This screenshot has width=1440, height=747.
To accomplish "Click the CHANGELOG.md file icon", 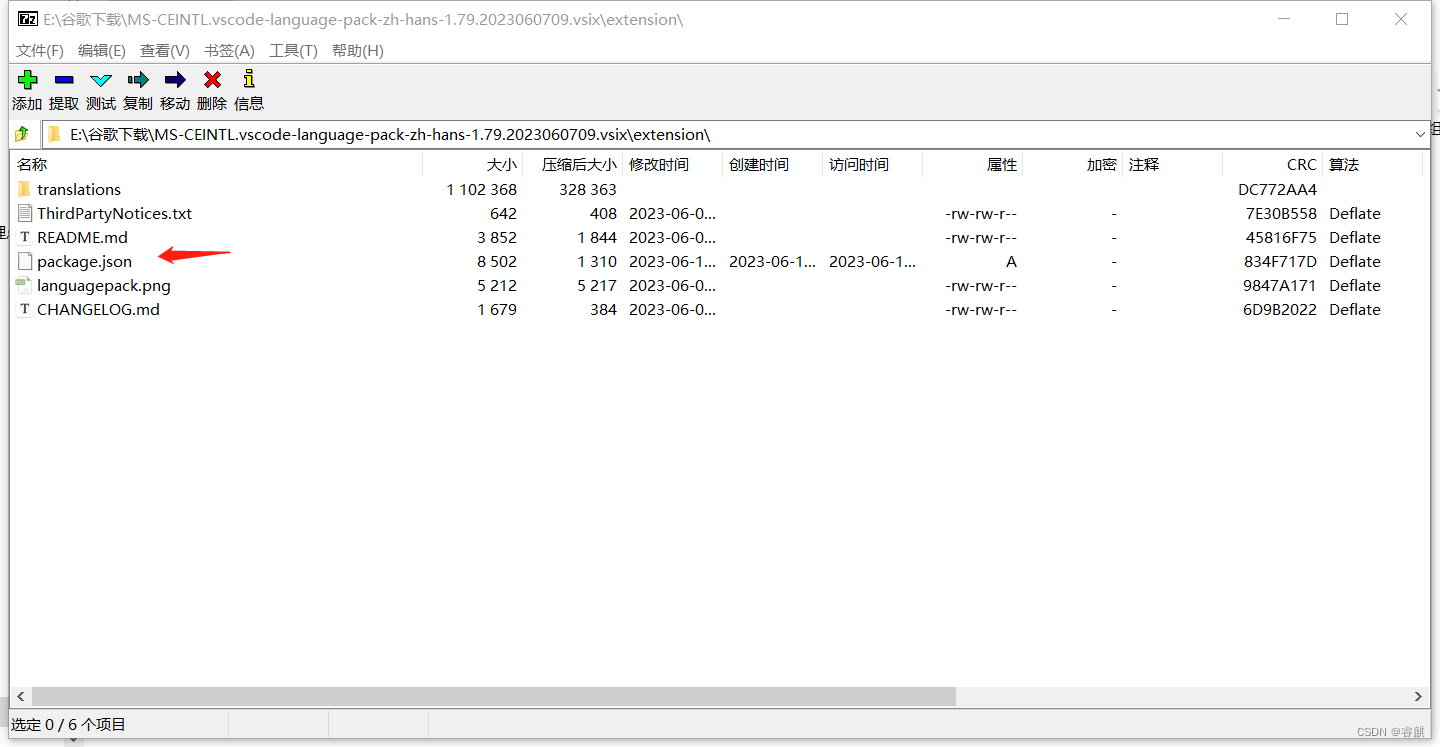I will 25,309.
